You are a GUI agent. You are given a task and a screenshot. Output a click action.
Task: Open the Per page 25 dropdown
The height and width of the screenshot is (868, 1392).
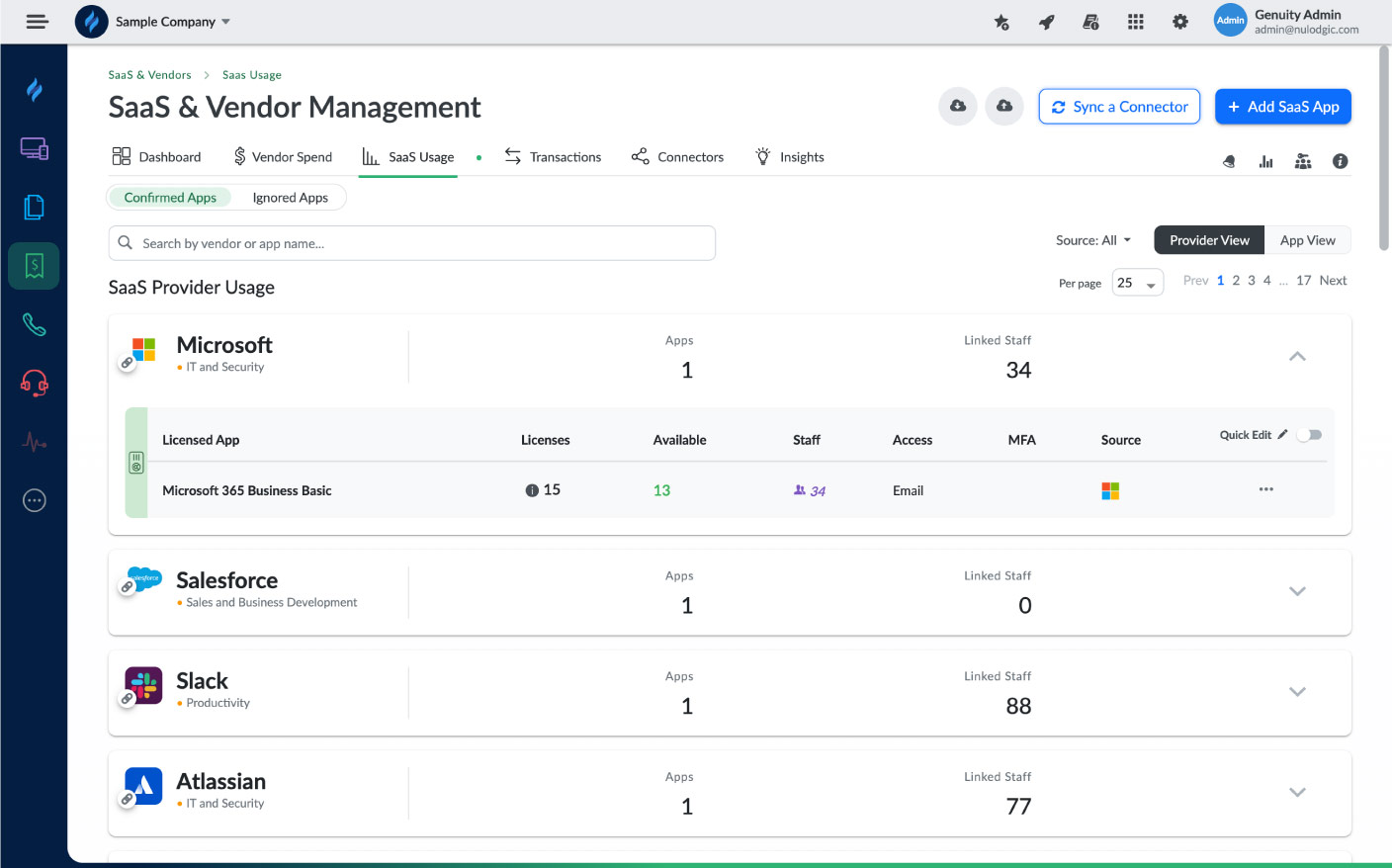click(1137, 283)
